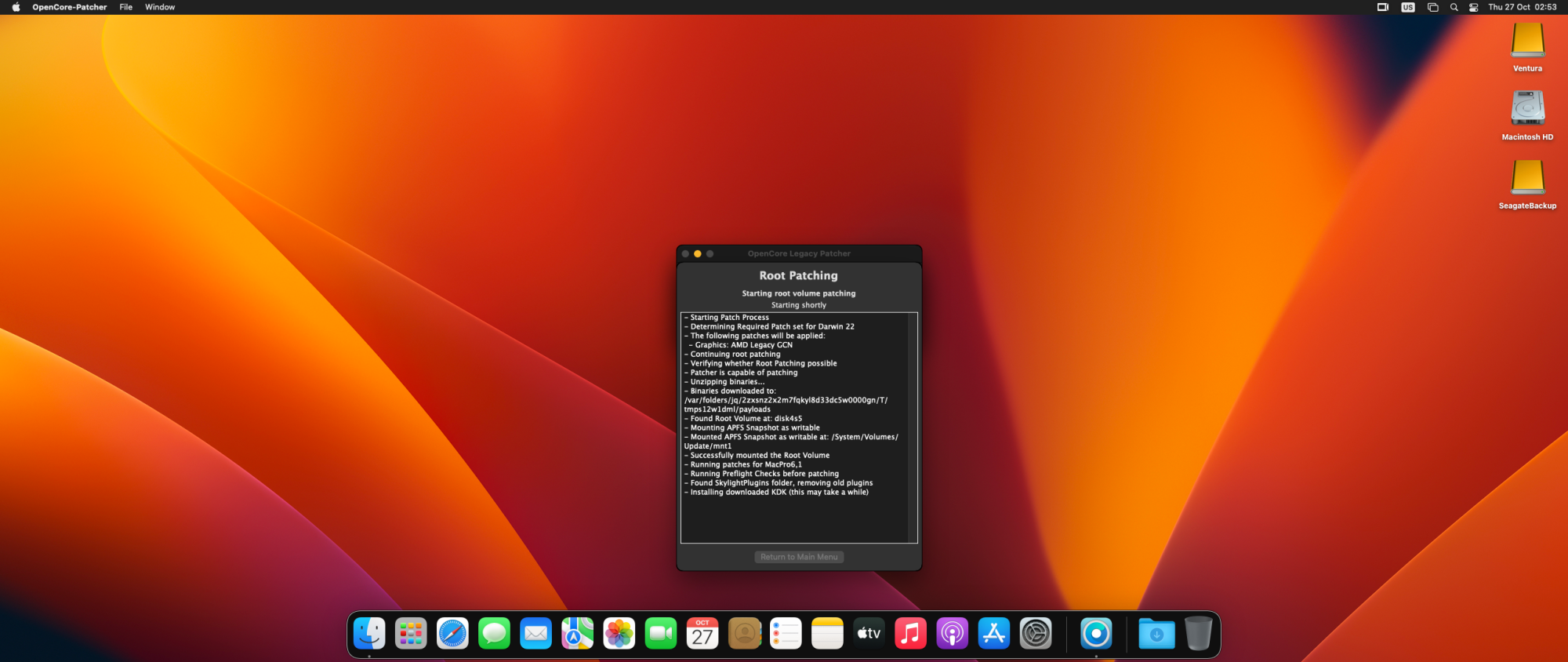Viewport: 1568px width, 662px height.
Task: Open Launchpad in the dock
Action: [x=411, y=634]
